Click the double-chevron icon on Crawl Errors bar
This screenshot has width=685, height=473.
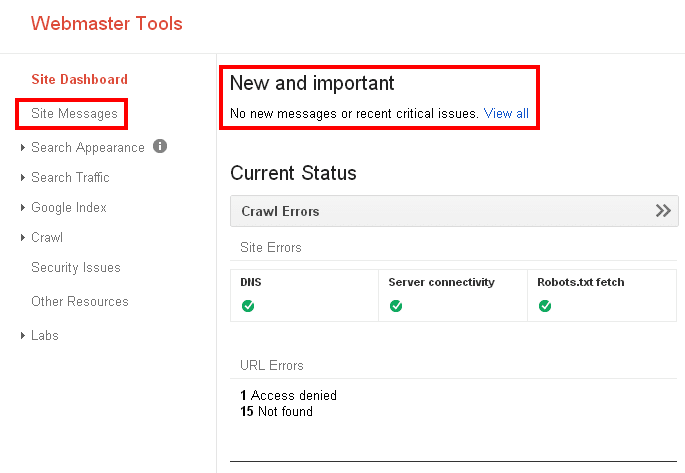[663, 211]
